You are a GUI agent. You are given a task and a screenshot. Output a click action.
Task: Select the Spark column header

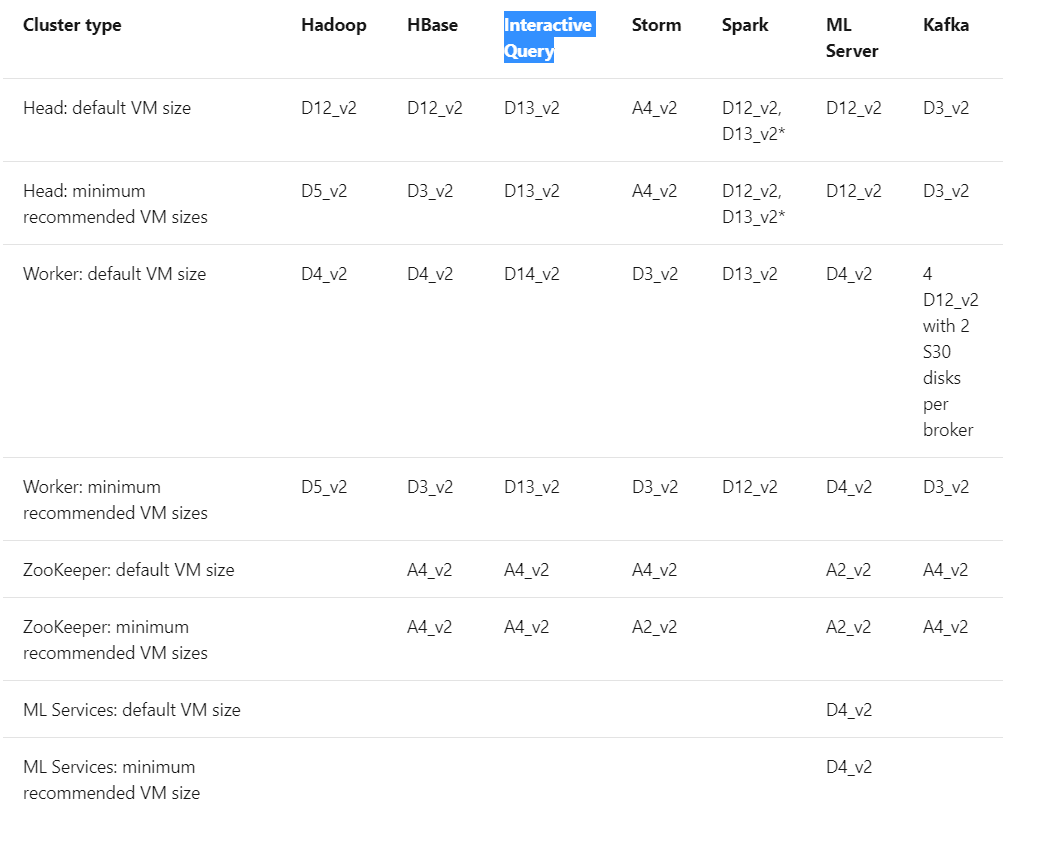pyautogui.click(x=744, y=25)
